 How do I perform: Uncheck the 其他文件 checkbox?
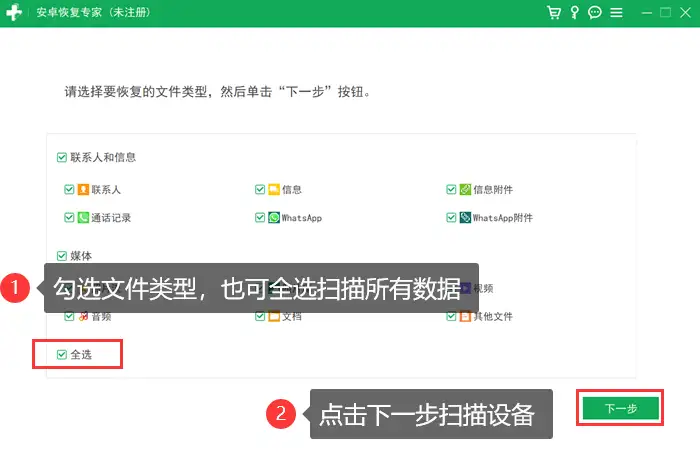tap(451, 316)
